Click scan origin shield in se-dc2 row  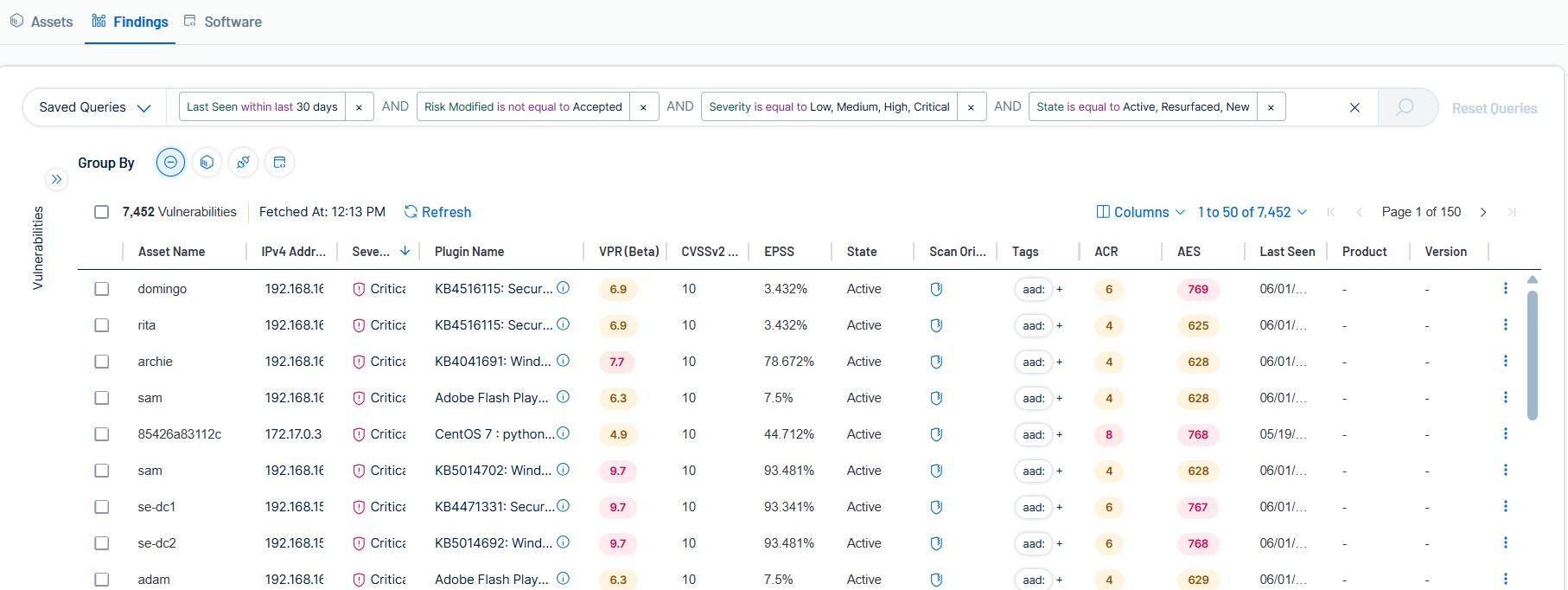click(936, 543)
